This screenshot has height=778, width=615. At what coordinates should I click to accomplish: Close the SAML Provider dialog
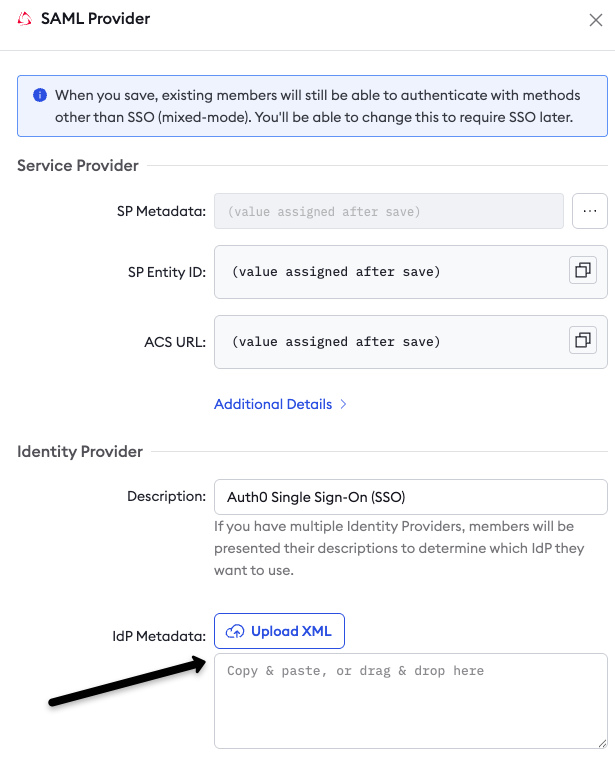point(596,20)
